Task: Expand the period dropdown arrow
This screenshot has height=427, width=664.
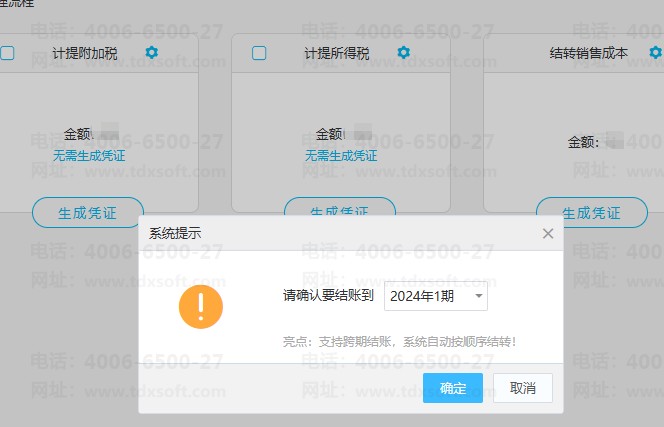Action: 479,296
